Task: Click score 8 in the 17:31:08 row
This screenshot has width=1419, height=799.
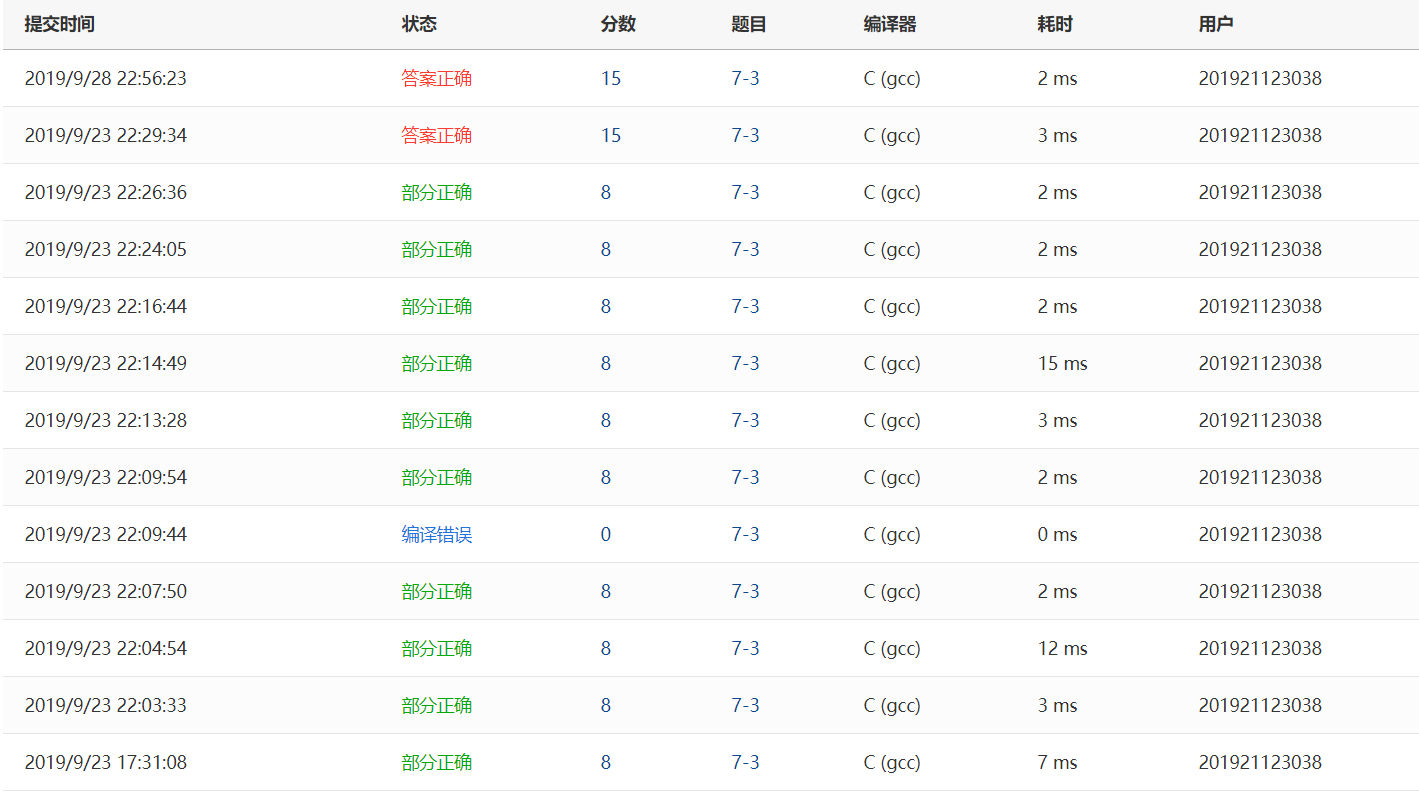Action: pos(606,762)
